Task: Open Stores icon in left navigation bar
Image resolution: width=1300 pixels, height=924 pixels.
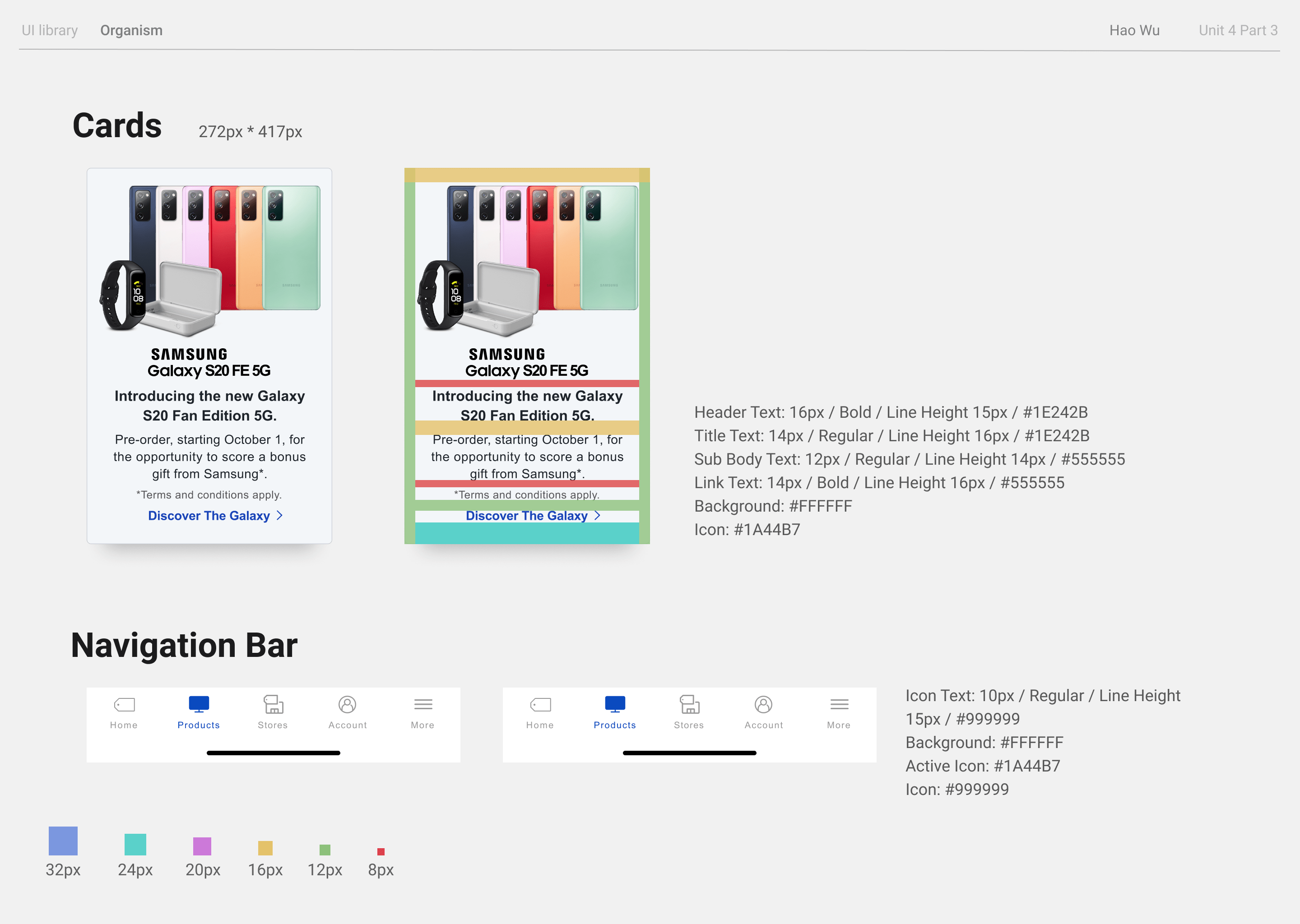Action: click(x=273, y=704)
